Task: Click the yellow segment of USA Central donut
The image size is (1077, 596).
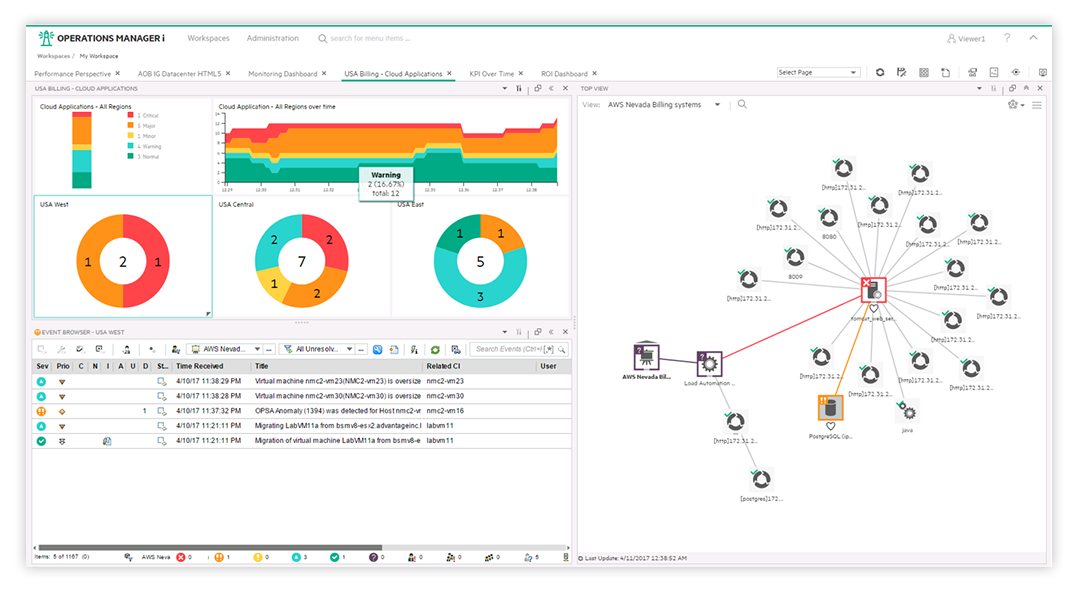Action: tap(272, 283)
